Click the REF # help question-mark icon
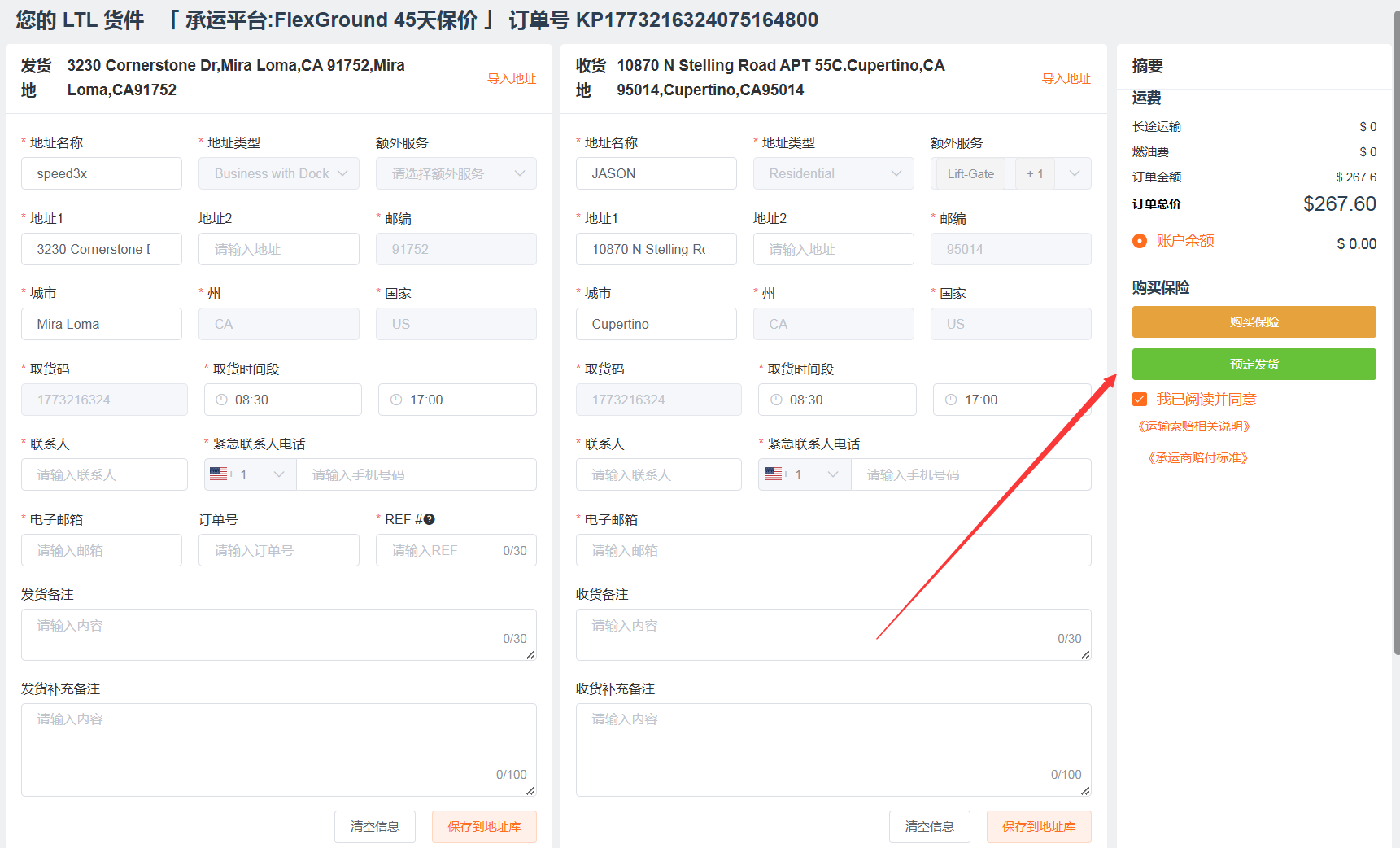This screenshot has height=848, width=1400. (430, 519)
